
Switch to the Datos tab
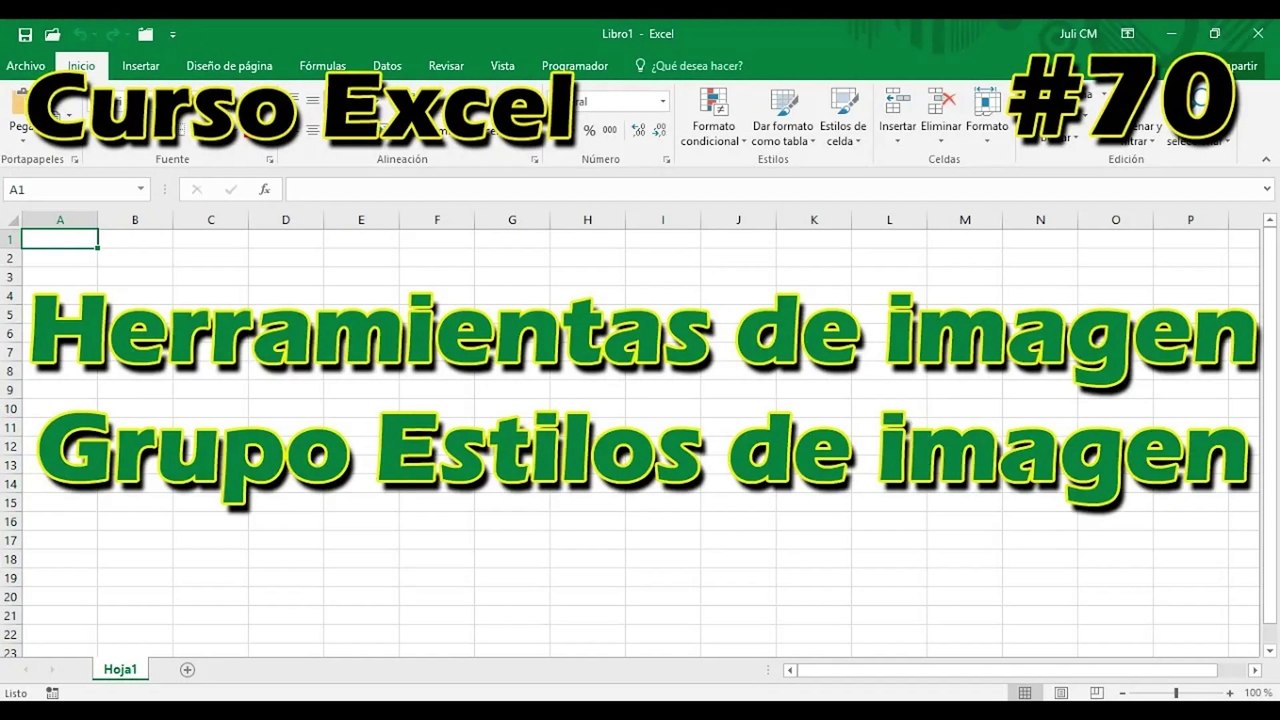[x=387, y=66]
